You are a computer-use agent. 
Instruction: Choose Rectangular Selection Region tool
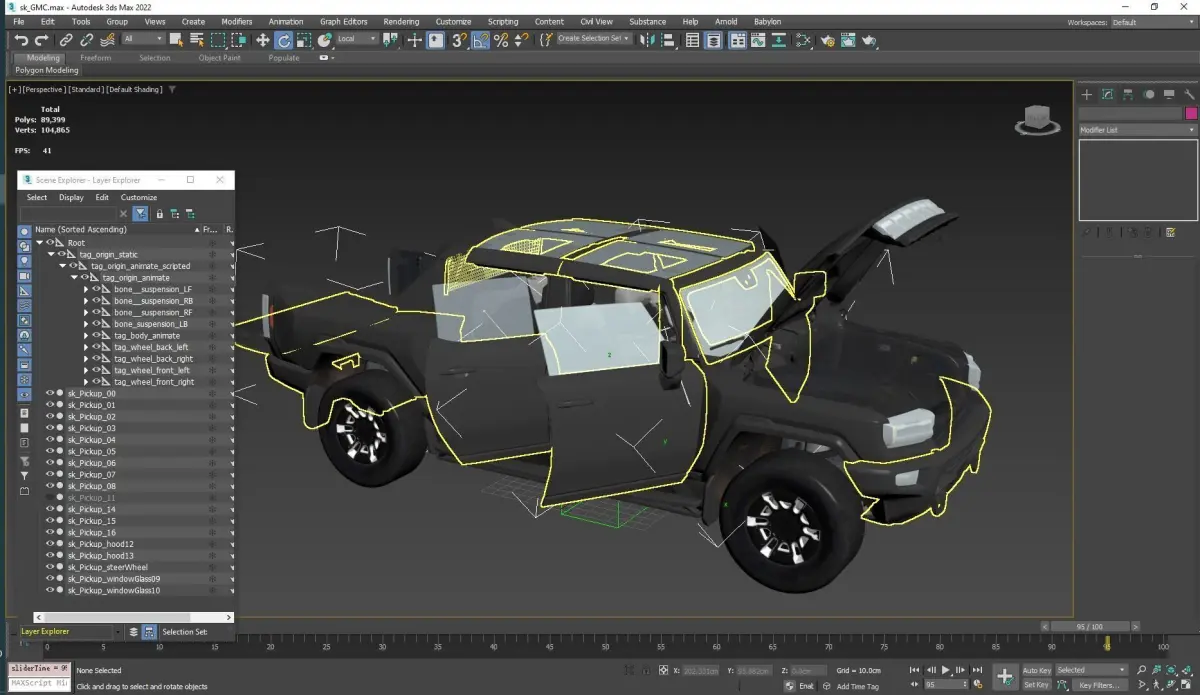217,40
